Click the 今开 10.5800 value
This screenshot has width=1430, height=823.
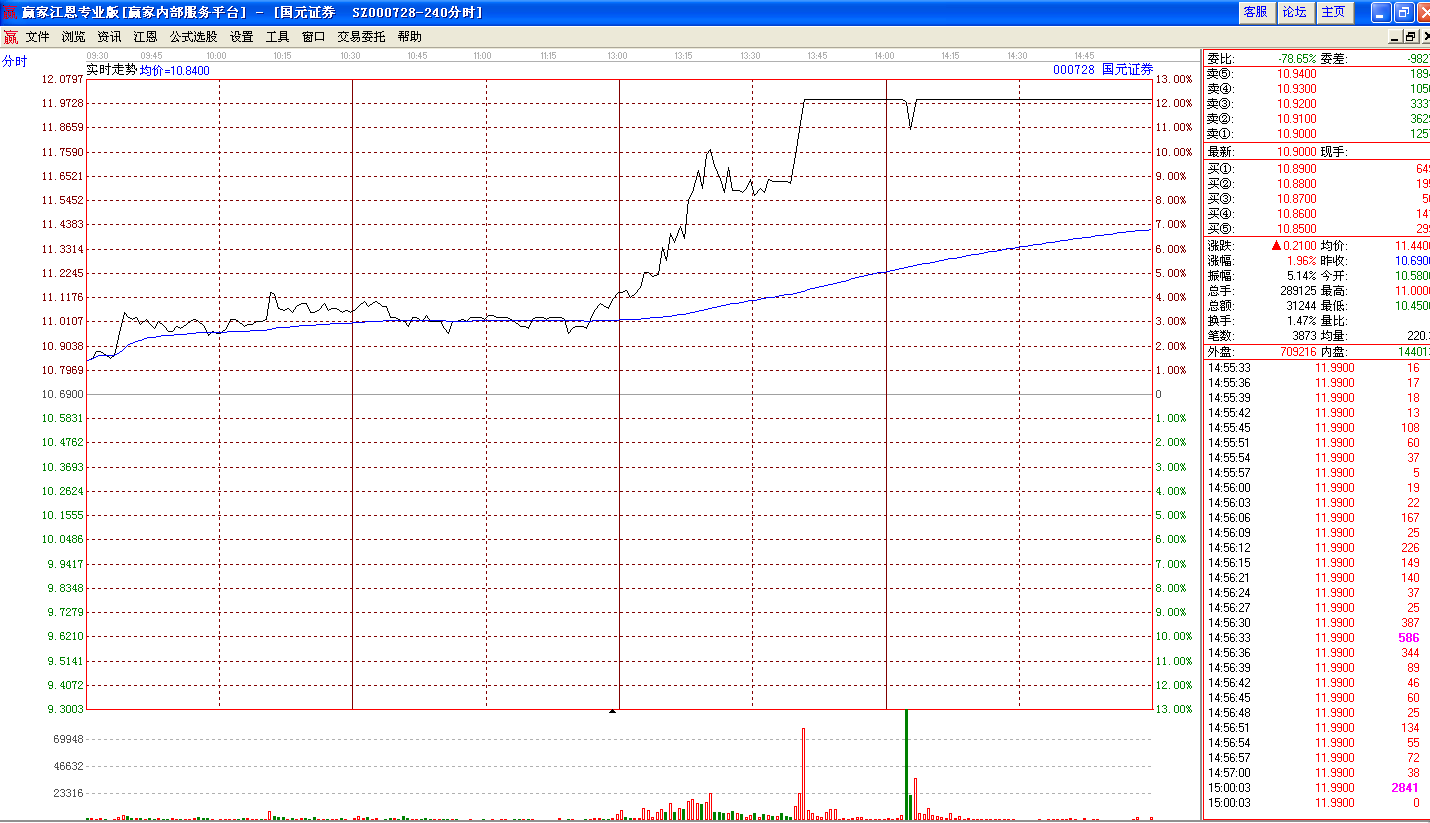(x=1413, y=276)
